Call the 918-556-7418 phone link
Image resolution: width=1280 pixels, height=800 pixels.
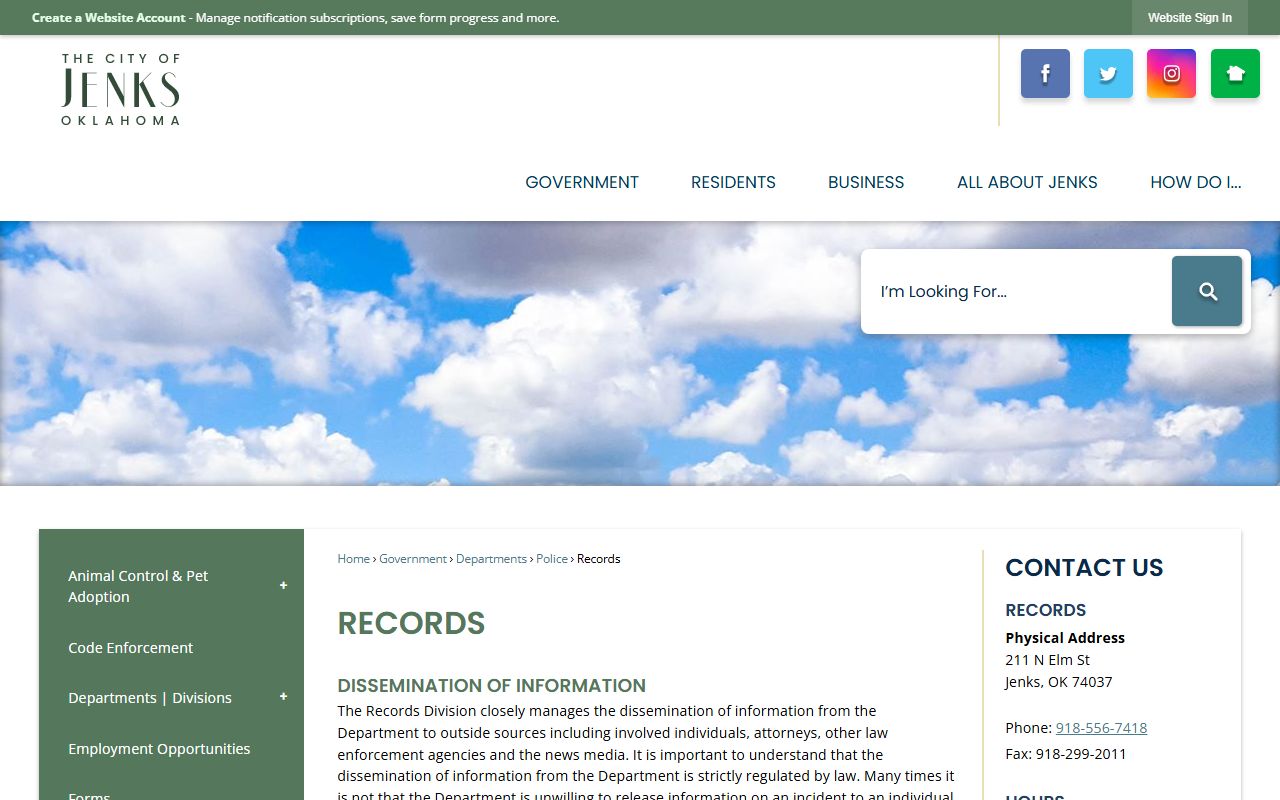pyautogui.click(x=1101, y=728)
